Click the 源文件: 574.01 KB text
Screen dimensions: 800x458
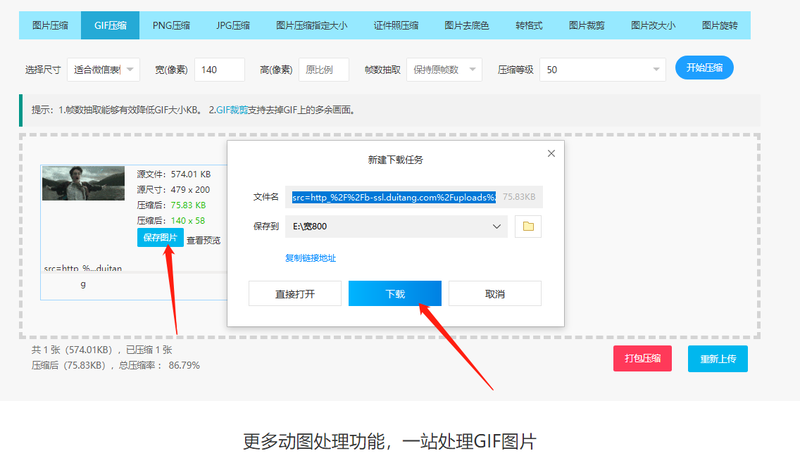[173, 174]
